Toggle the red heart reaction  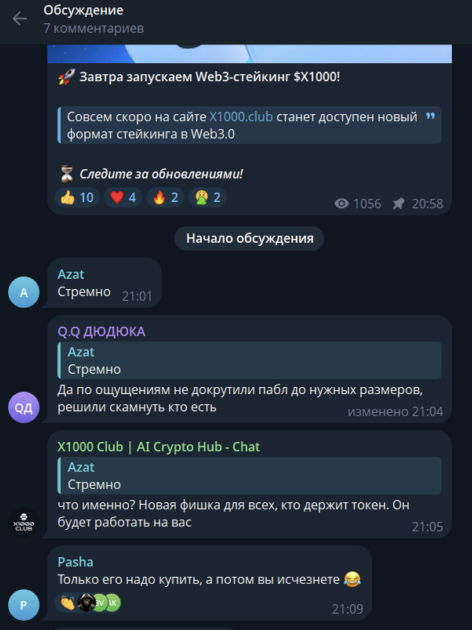tap(123, 197)
